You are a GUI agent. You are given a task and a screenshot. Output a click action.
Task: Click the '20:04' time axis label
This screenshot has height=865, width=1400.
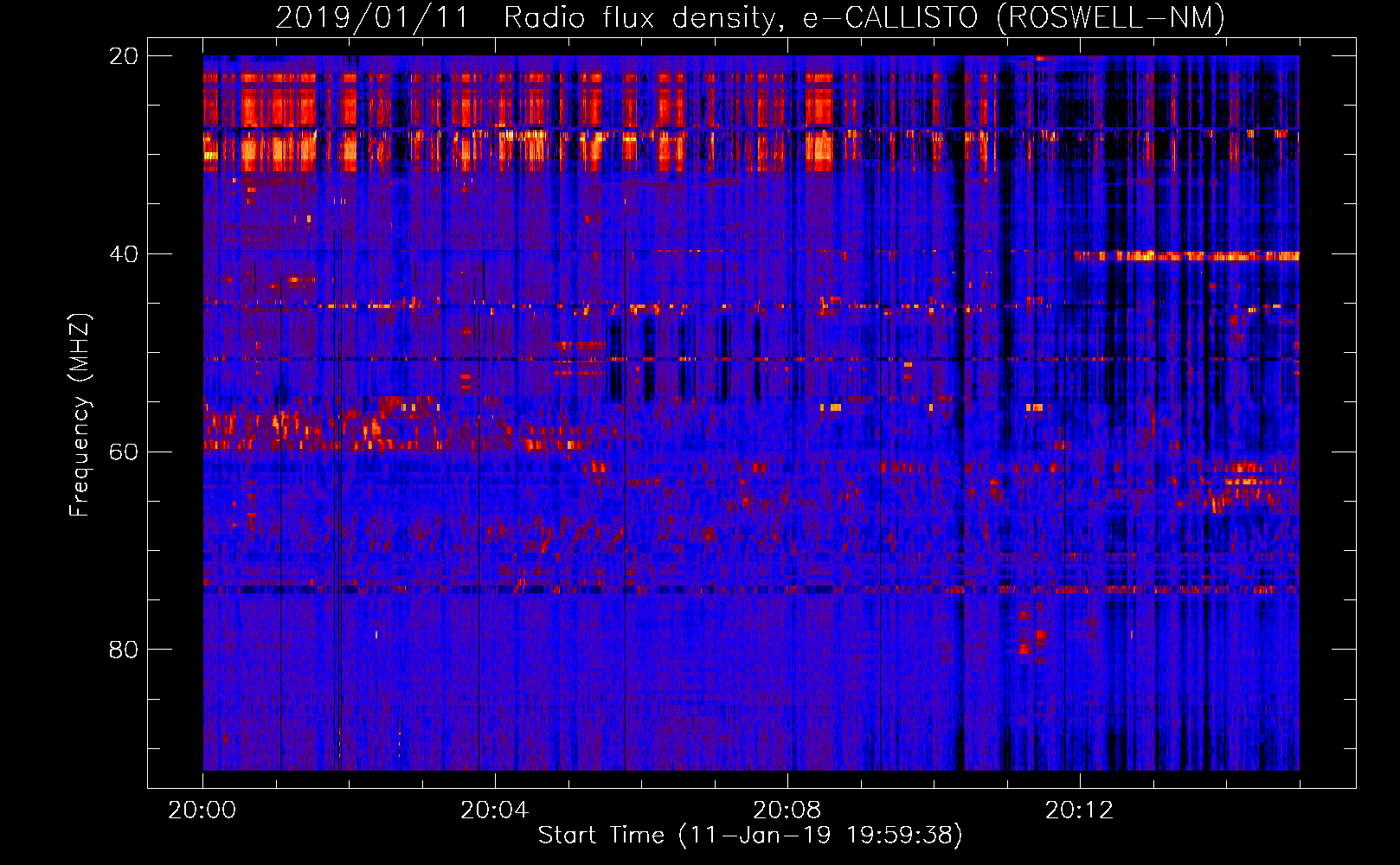coord(494,811)
